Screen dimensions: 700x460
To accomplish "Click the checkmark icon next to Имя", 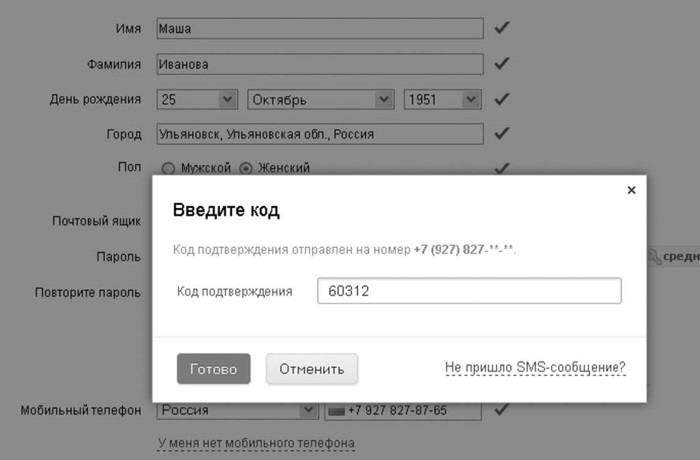I will point(502,28).
